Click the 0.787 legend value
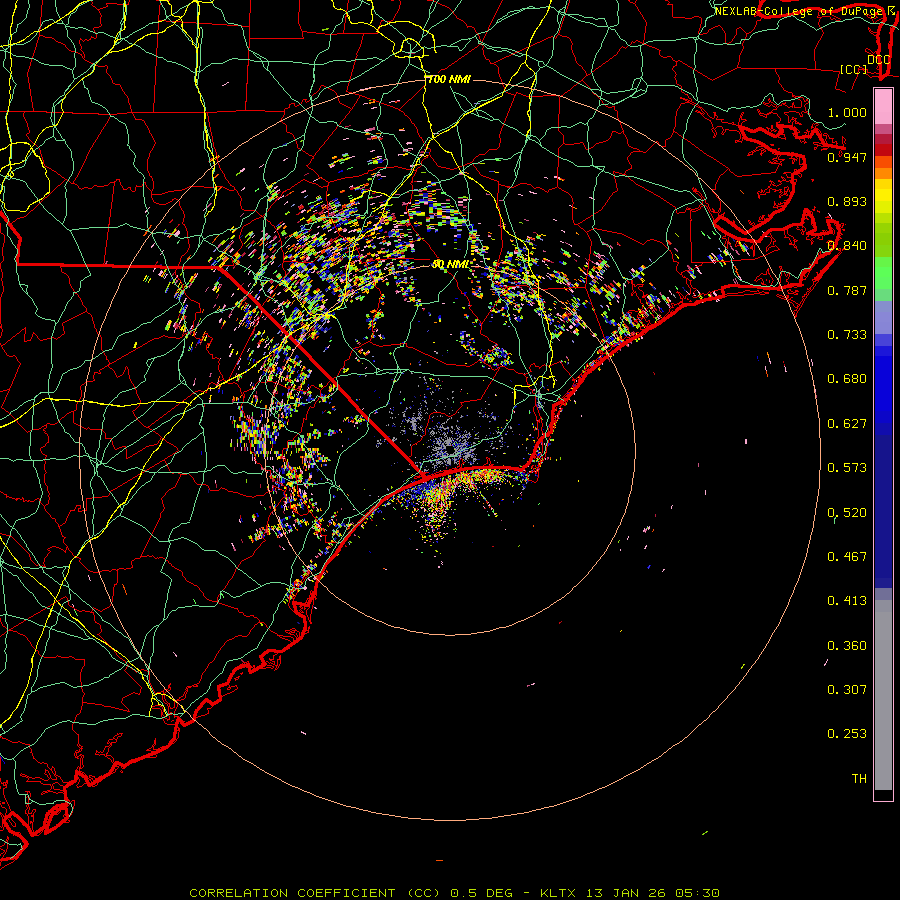This screenshot has width=900, height=900. [x=847, y=290]
